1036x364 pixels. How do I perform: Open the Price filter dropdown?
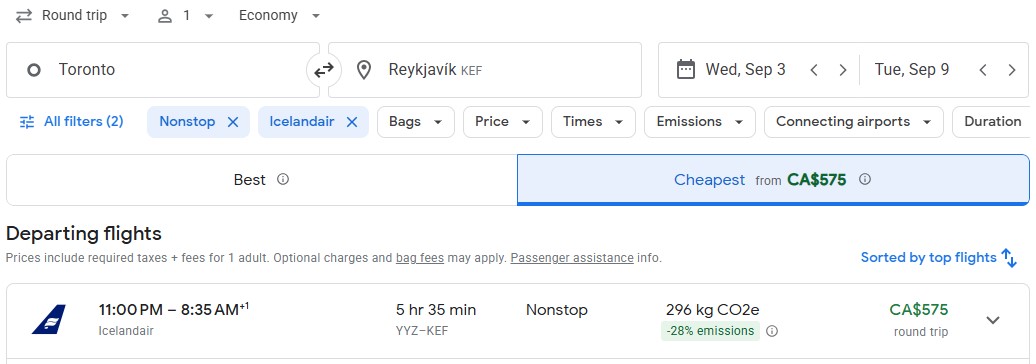(503, 122)
